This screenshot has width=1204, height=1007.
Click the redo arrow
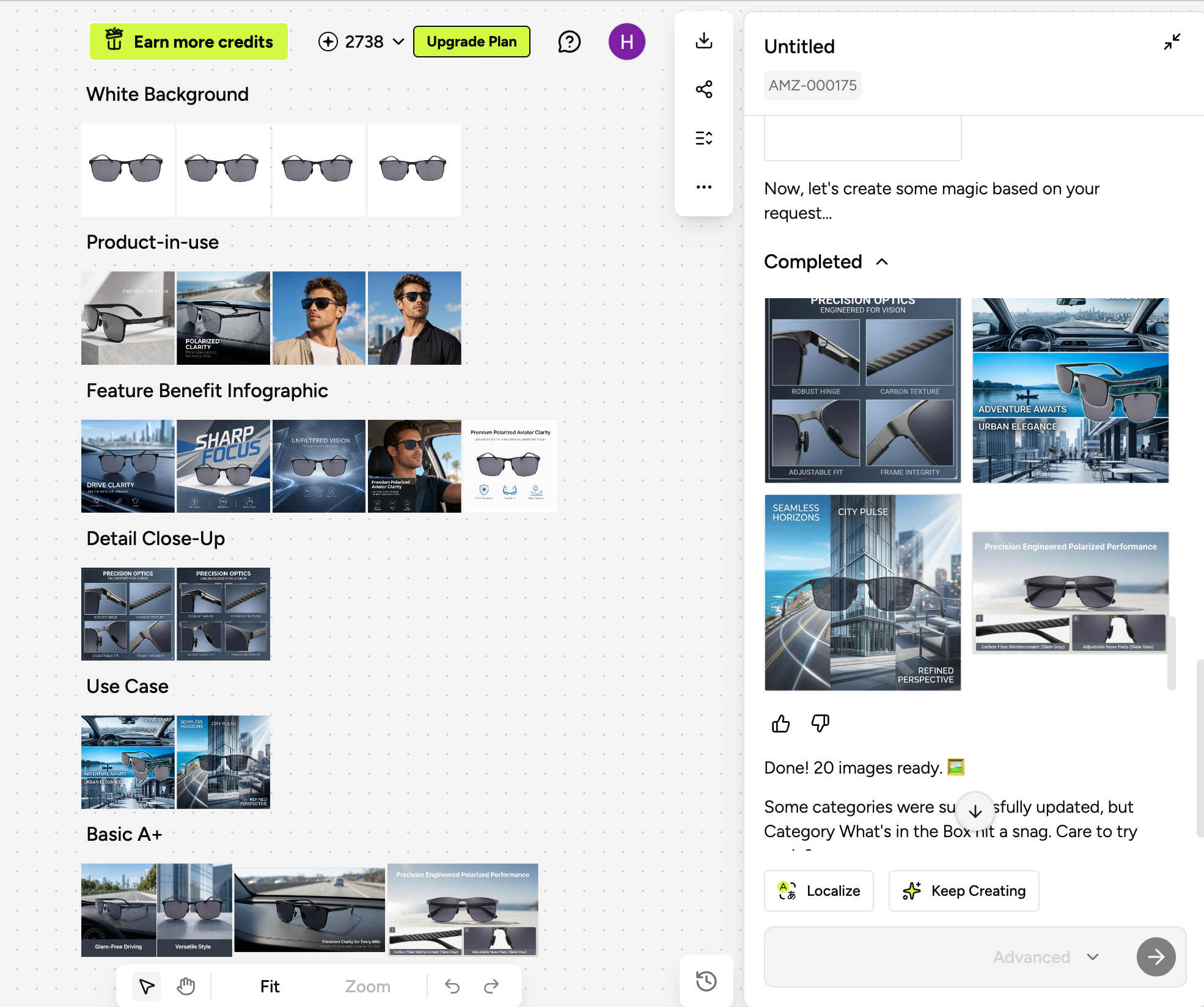tap(491, 986)
